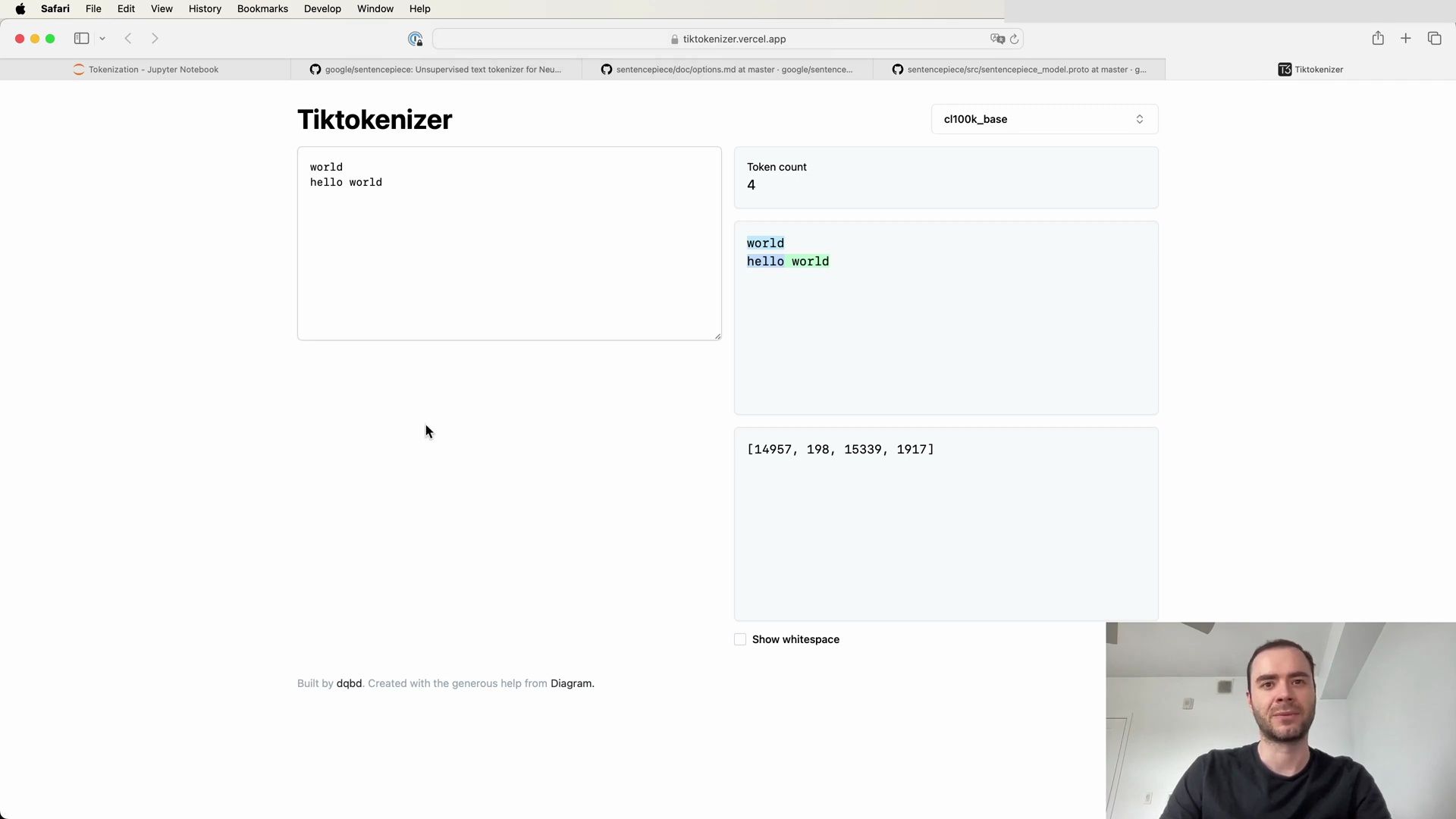Open the cl100k_base encoding dropdown

tap(1044, 119)
